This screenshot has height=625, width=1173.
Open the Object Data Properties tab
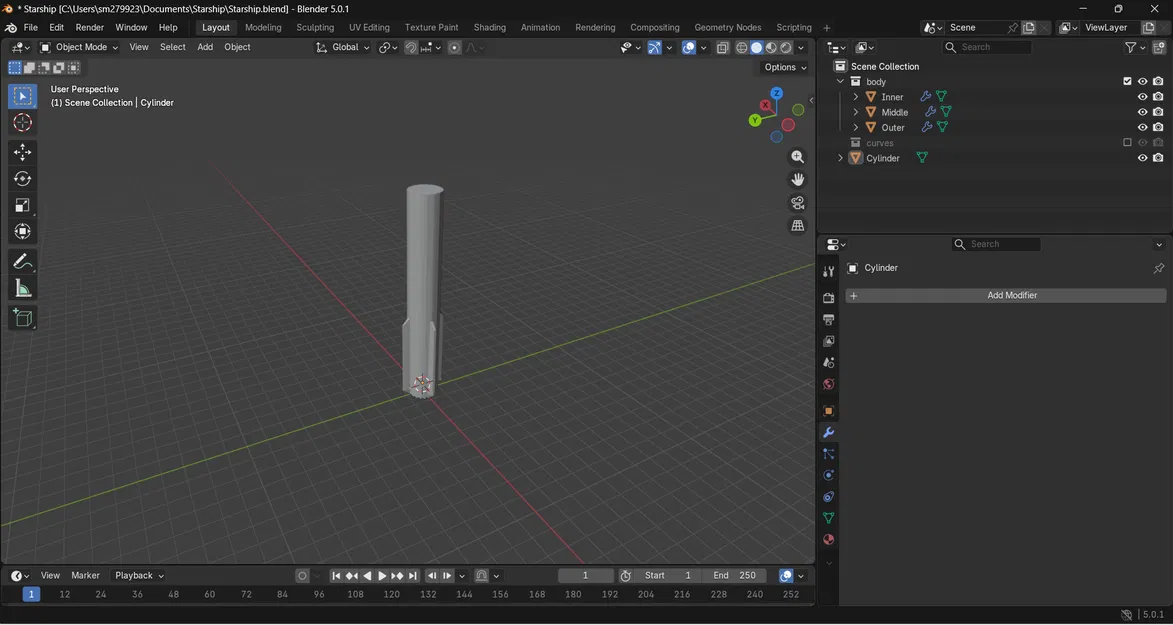coord(828,517)
